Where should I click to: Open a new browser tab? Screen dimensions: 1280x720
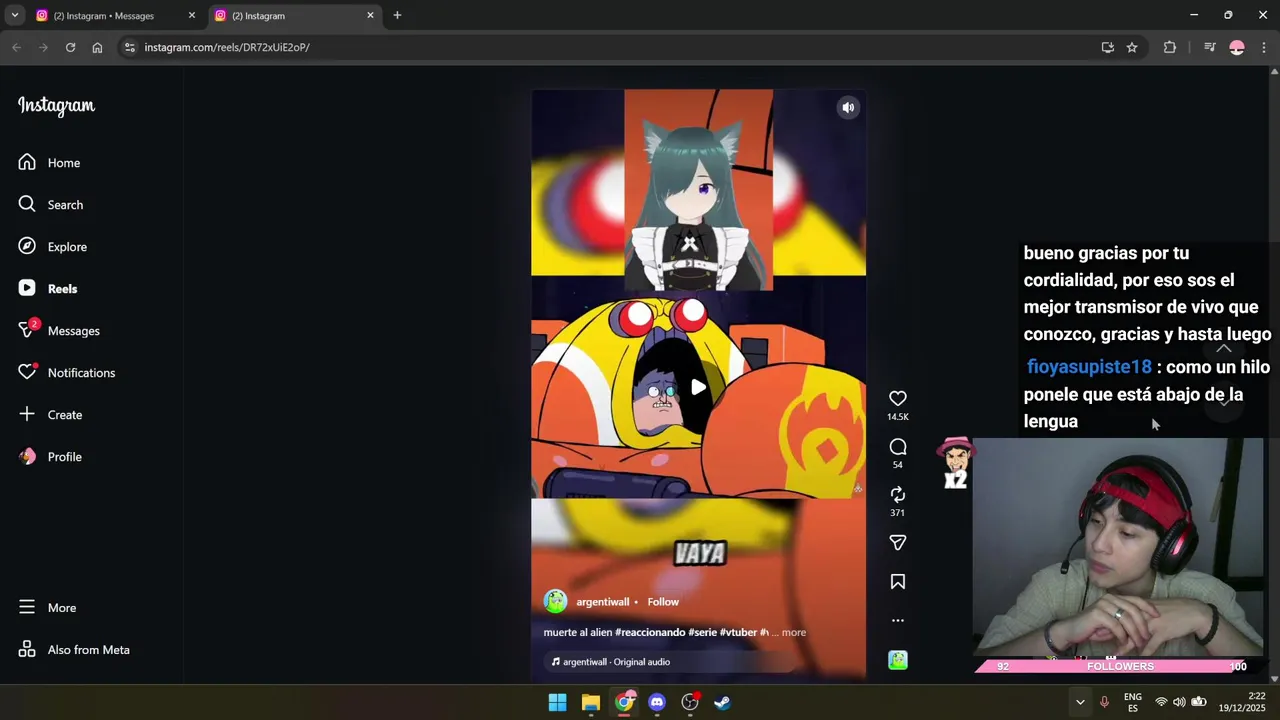point(397,15)
